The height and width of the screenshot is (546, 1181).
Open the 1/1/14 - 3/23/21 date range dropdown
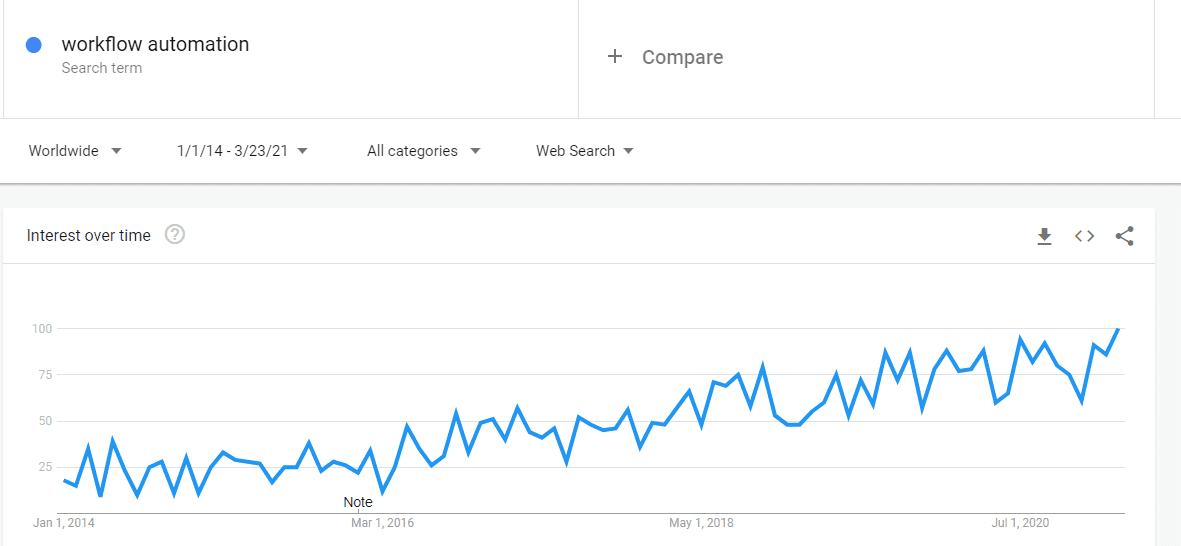click(x=242, y=151)
